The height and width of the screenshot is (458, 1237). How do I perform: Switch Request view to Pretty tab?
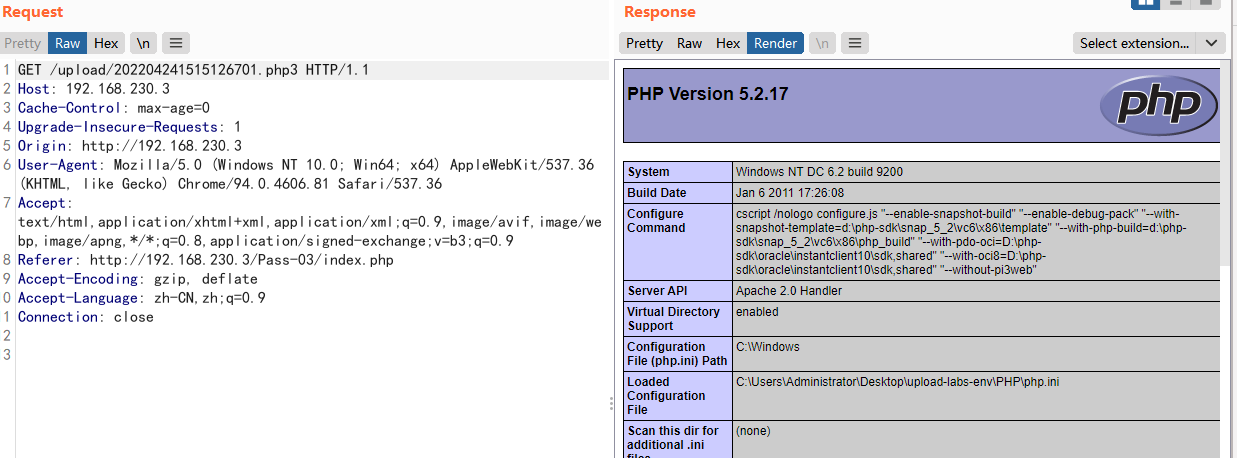tap(22, 43)
